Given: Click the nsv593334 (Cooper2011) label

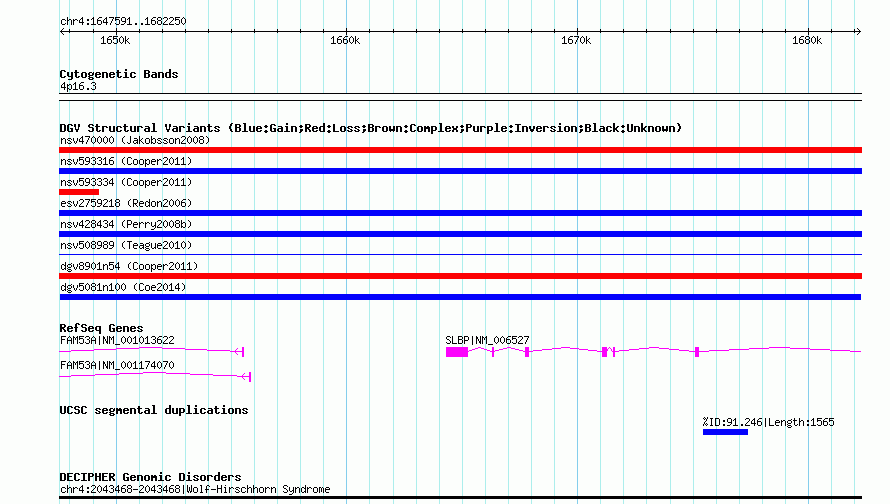Looking at the screenshot, I should point(126,182).
